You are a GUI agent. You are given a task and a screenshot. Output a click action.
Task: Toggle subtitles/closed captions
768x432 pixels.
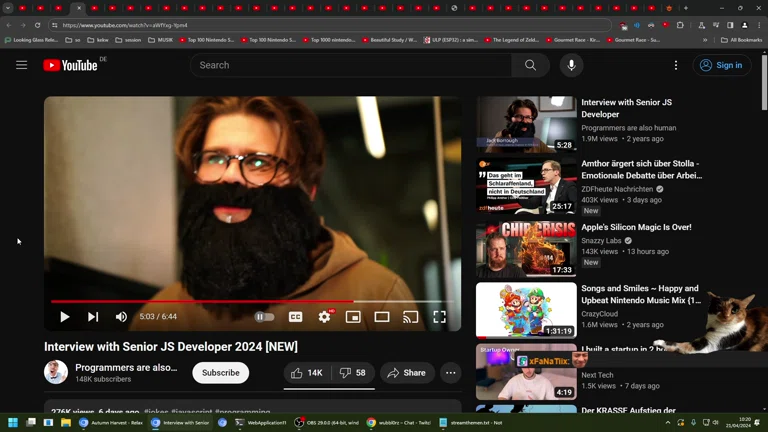(296, 317)
